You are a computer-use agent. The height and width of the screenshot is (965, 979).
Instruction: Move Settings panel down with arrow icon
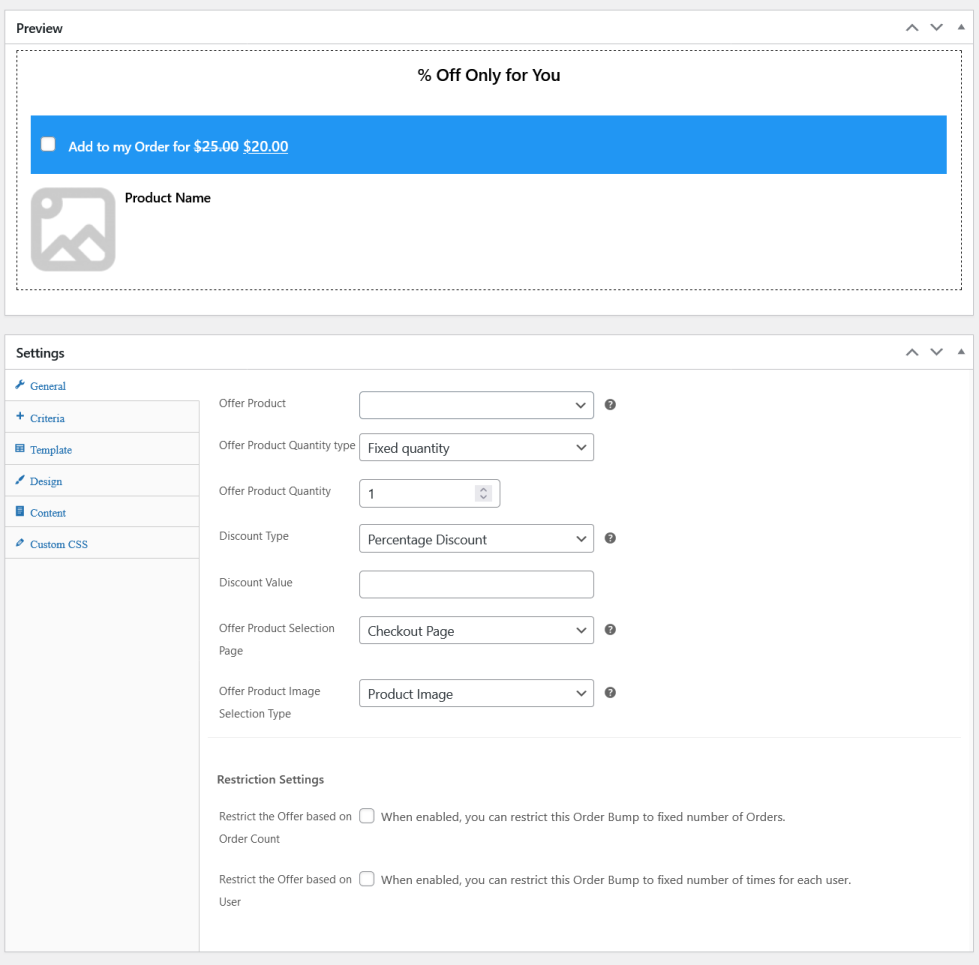pos(936,352)
